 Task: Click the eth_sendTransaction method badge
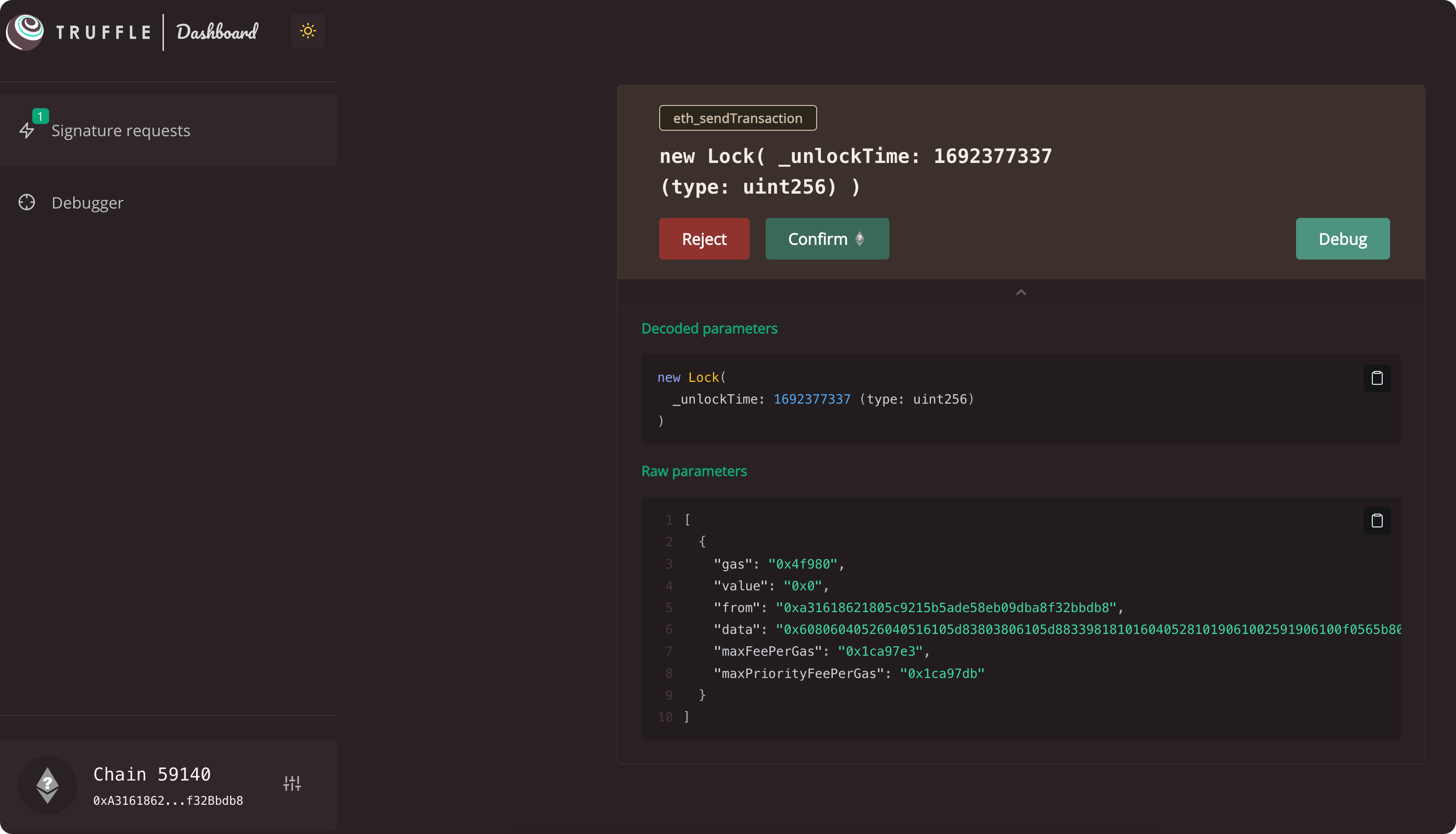738,118
